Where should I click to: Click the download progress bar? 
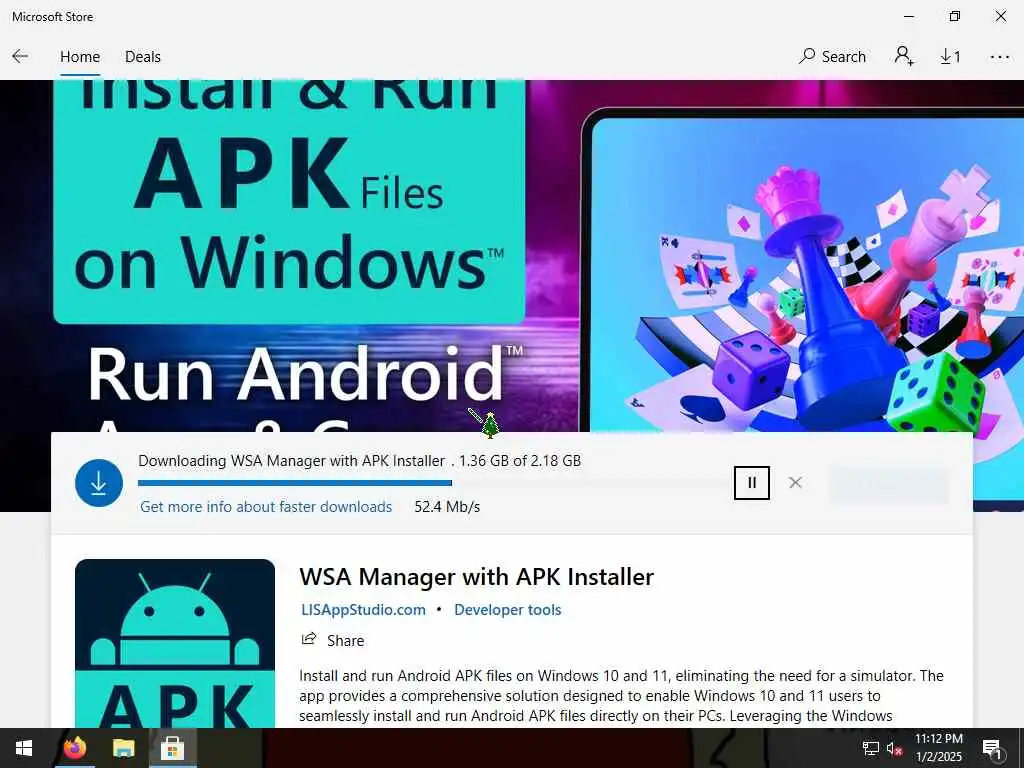coord(434,483)
